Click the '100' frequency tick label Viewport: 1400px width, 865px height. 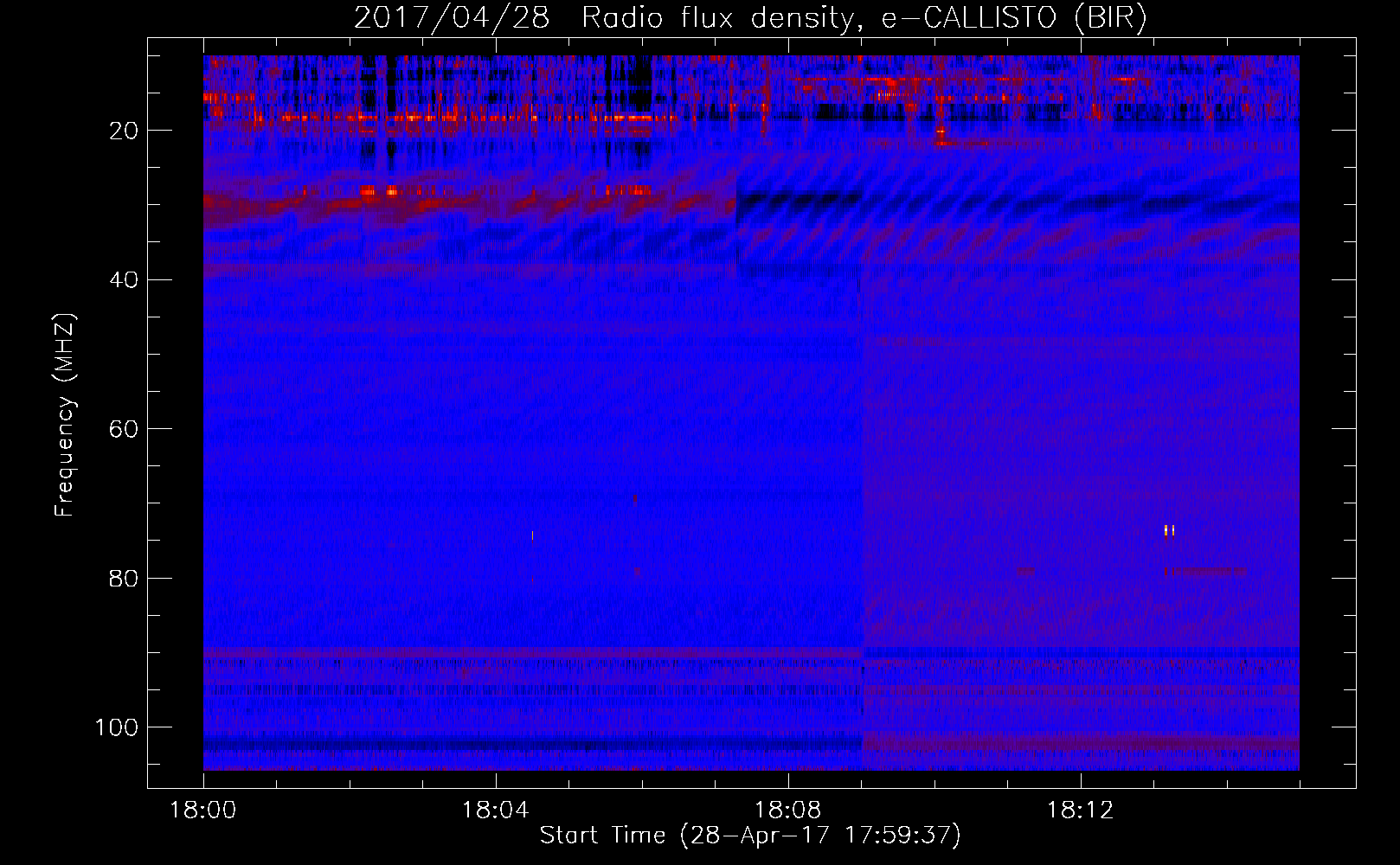[117, 727]
